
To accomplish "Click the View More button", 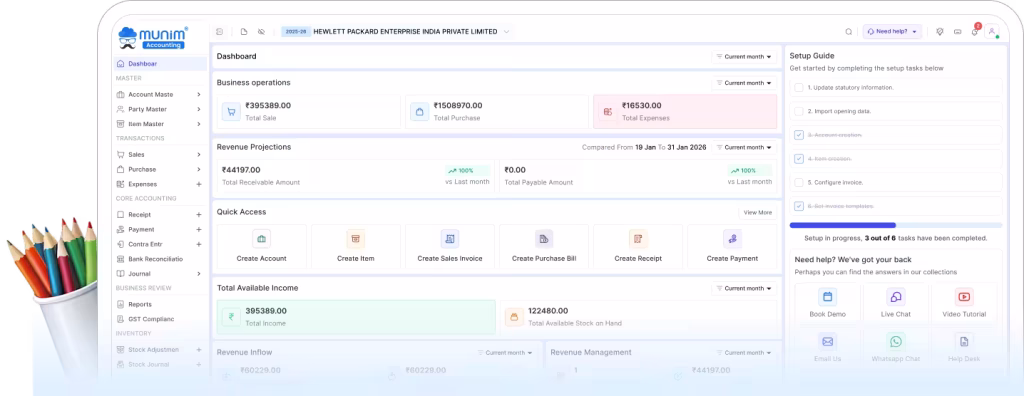I will click(x=758, y=212).
